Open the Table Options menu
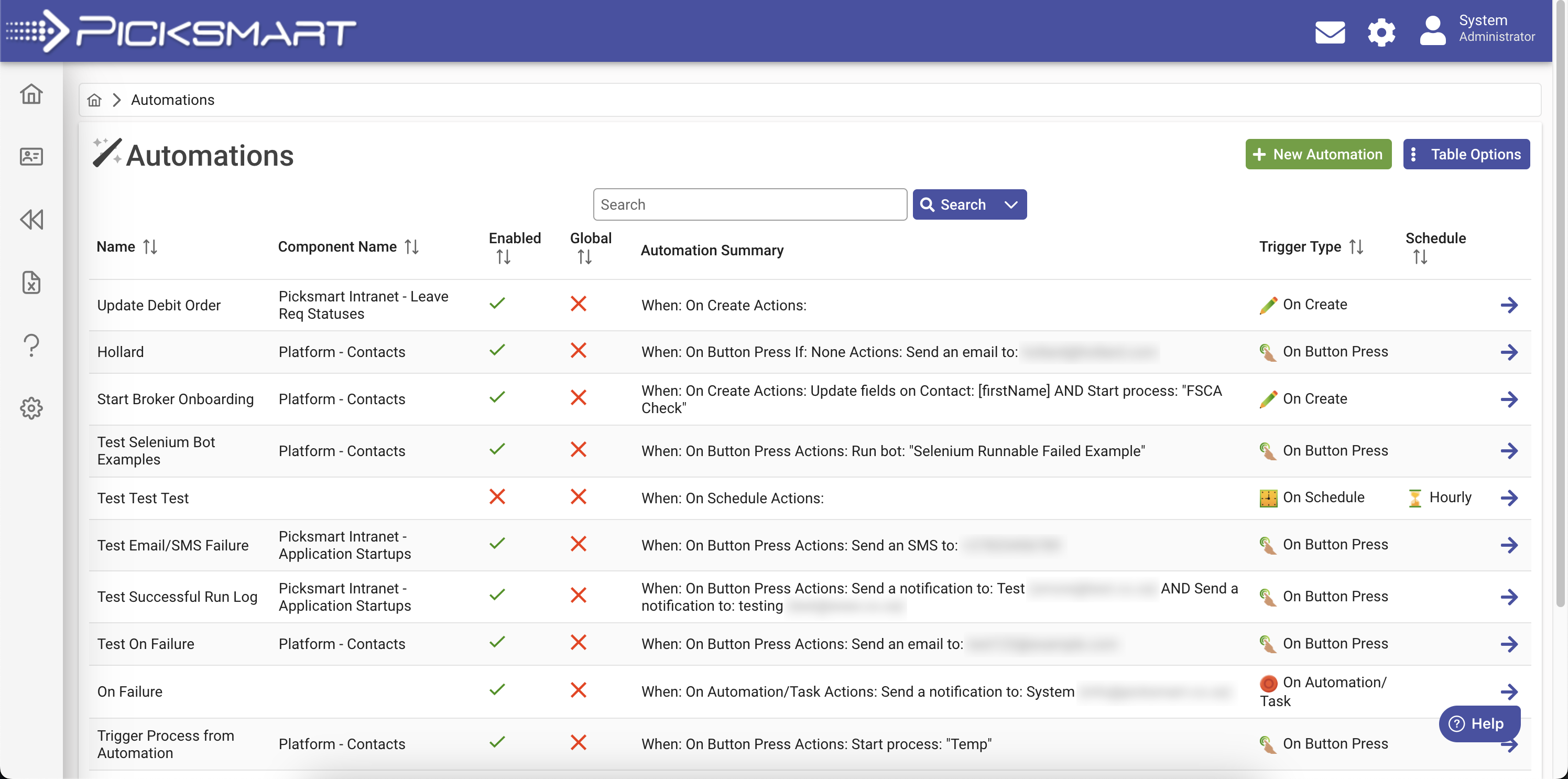 pos(1466,154)
